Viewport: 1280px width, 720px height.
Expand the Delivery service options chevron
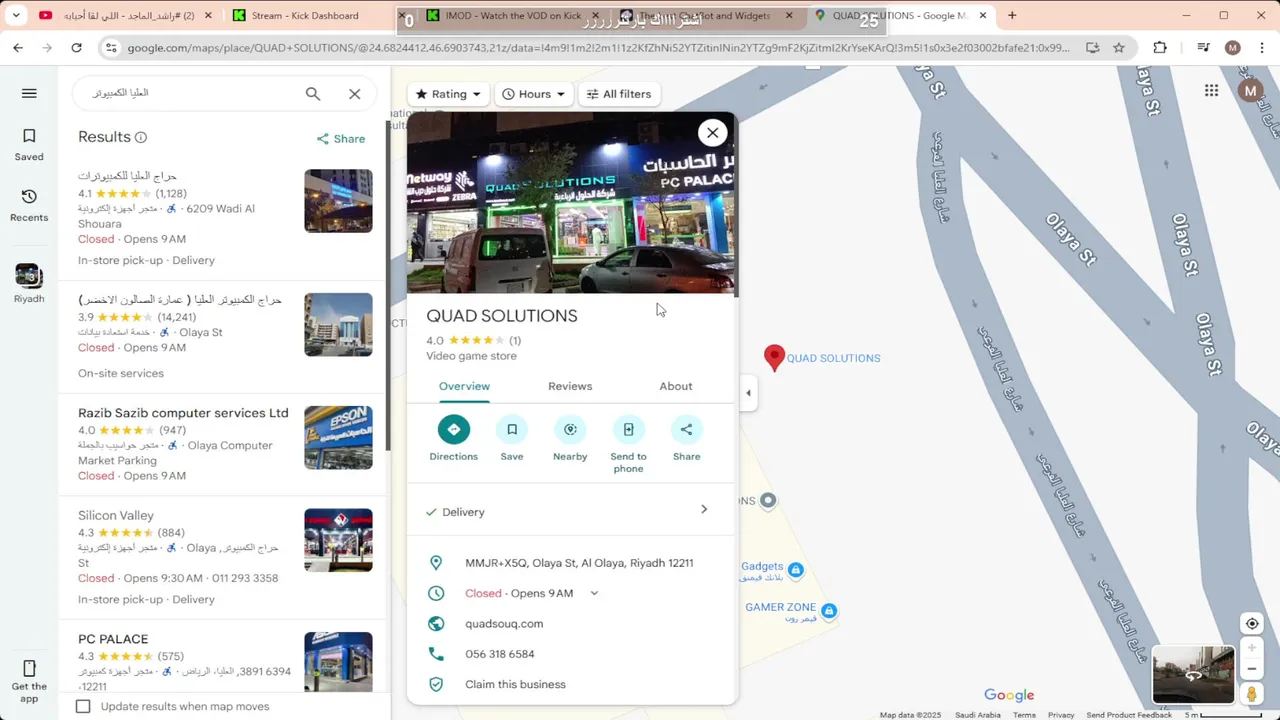pos(704,510)
